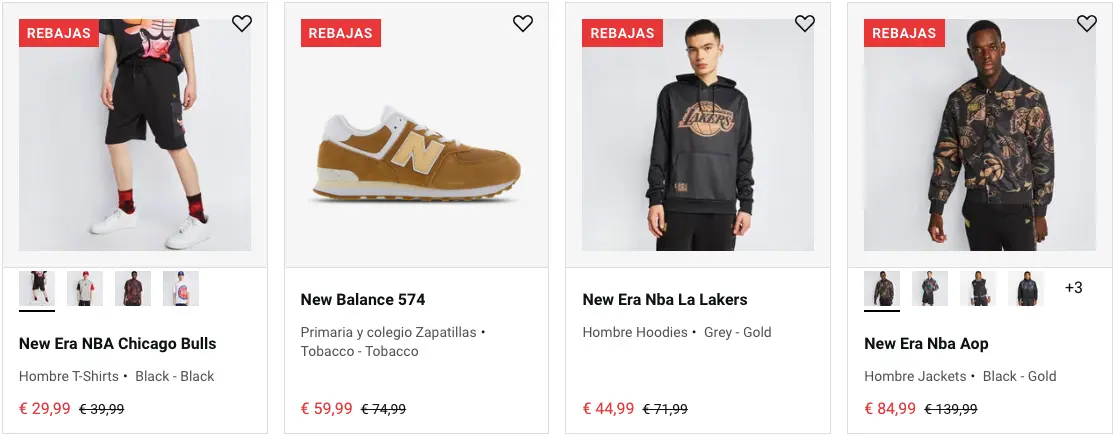Open New Era Nba Aop product title
The image size is (1113, 435).
(926, 344)
